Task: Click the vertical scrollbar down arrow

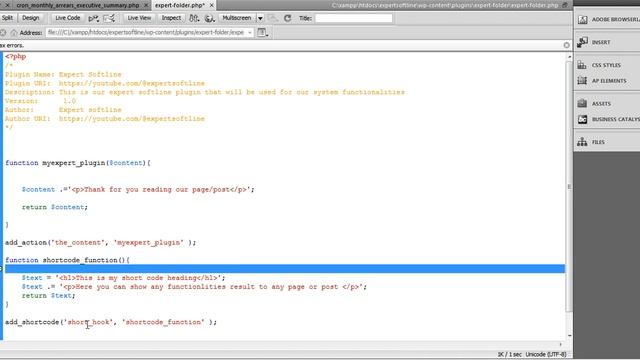Action: click(x=569, y=336)
